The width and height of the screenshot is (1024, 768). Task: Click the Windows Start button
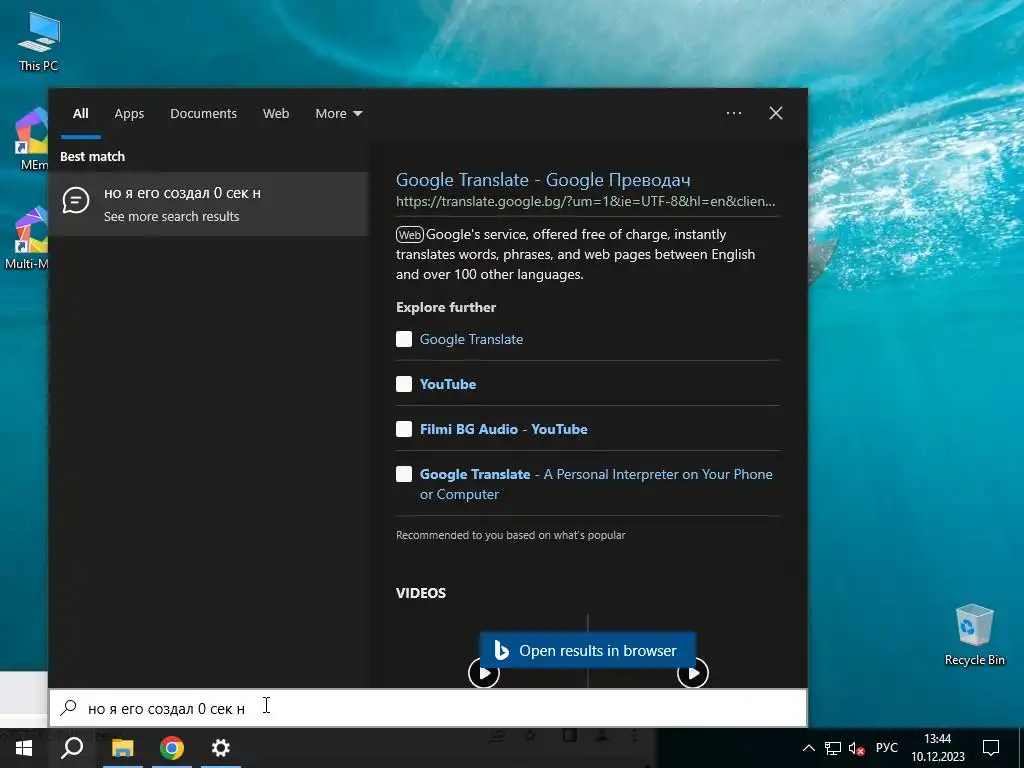24,748
